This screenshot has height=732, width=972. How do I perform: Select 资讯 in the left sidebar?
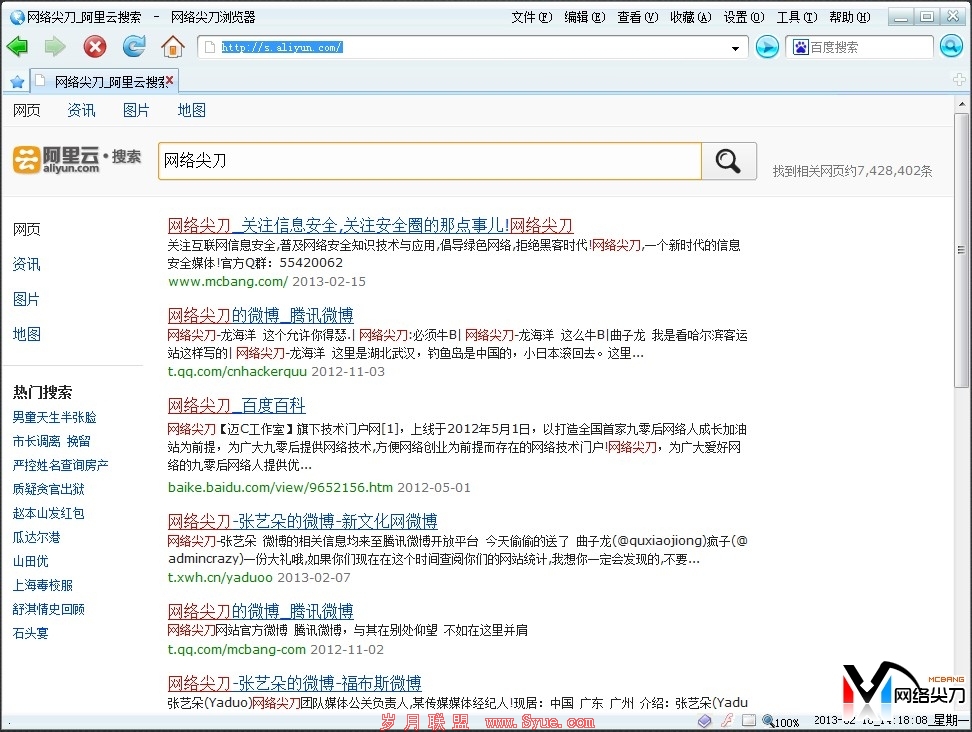[27, 265]
